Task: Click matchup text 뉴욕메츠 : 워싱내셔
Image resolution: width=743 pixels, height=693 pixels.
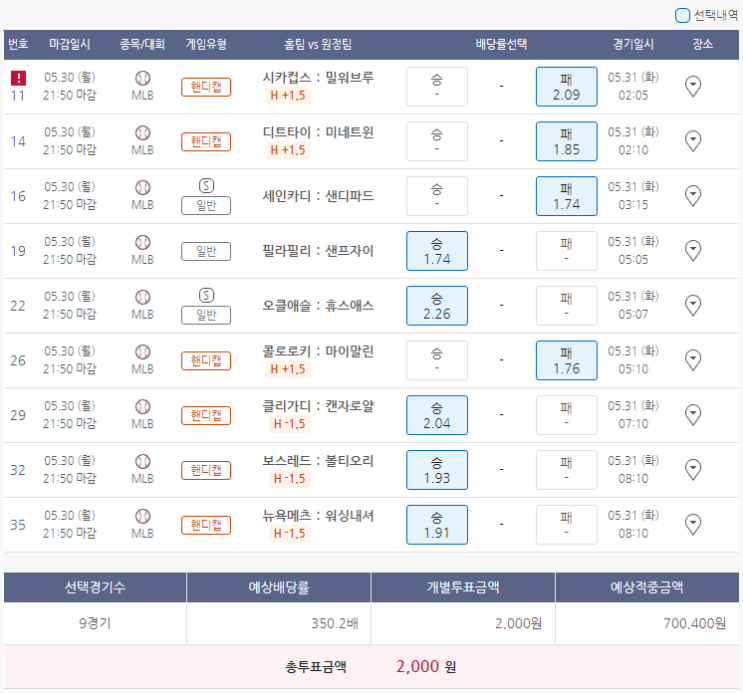Action: (x=318, y=516)
